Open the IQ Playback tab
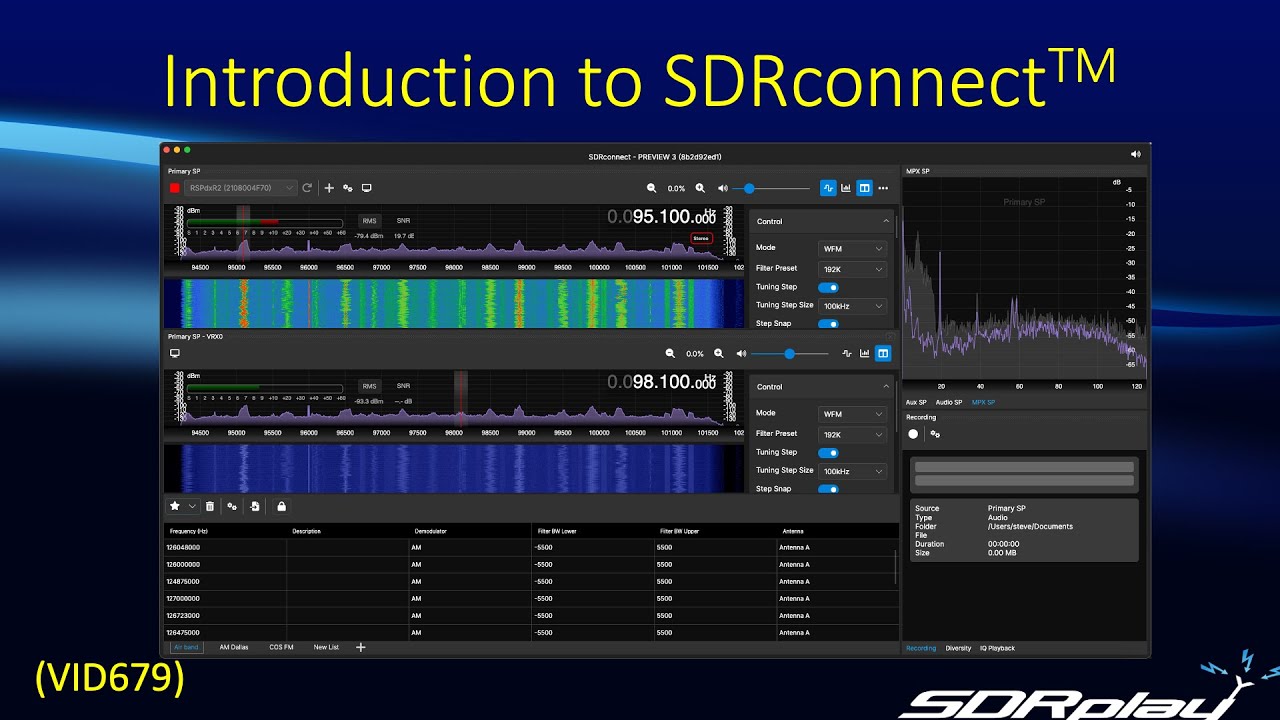 (x=997, y=648)
